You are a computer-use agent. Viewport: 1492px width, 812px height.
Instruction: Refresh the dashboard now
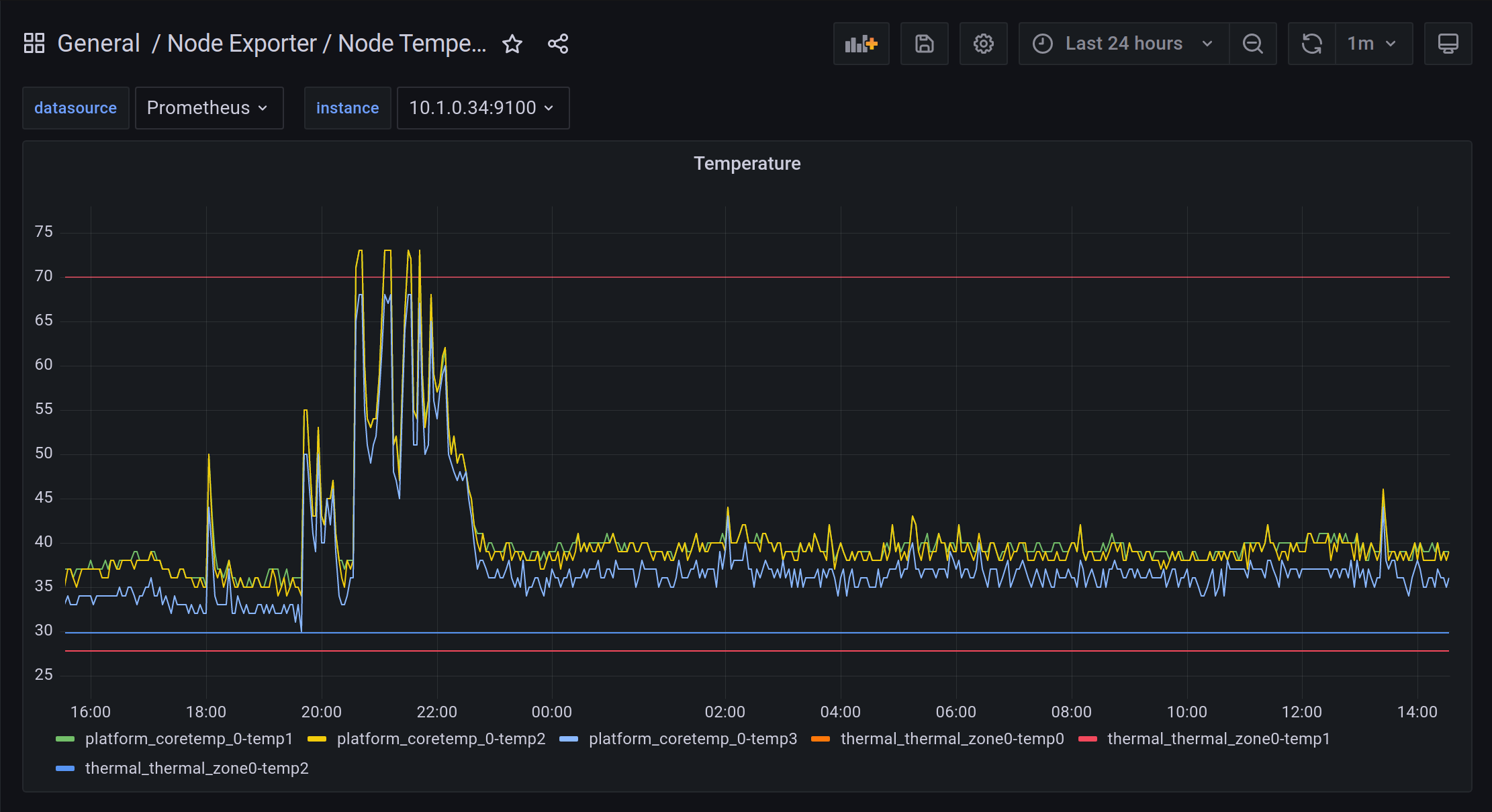point(1311,44)
